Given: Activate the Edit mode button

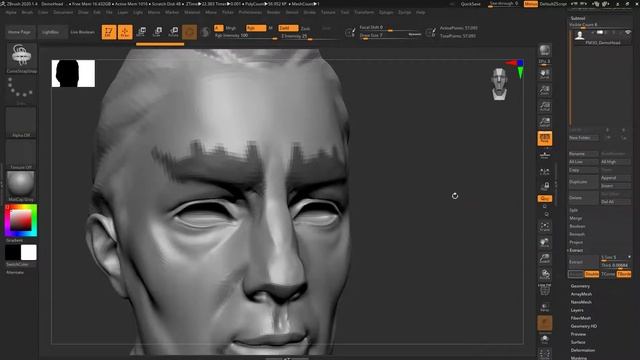Looking at the screenshot, I should (x=109, y=32).
